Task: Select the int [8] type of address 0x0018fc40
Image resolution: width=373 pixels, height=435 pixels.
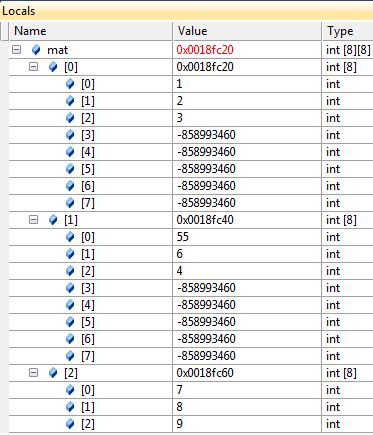Action: [x=341, y=220]
